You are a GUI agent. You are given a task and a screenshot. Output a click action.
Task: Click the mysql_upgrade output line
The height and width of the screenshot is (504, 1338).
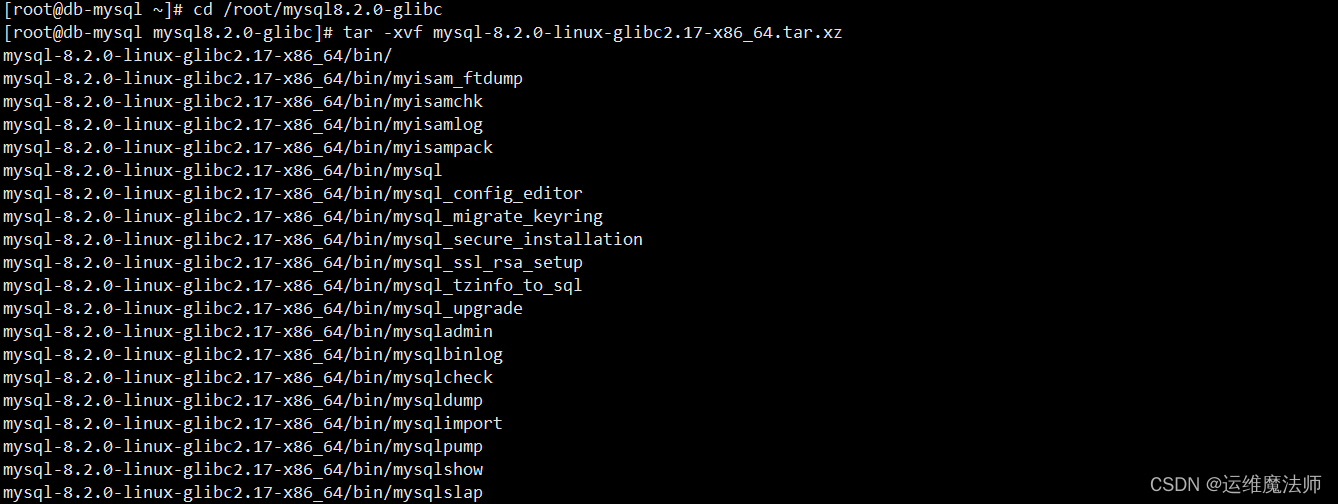(263, 309)
